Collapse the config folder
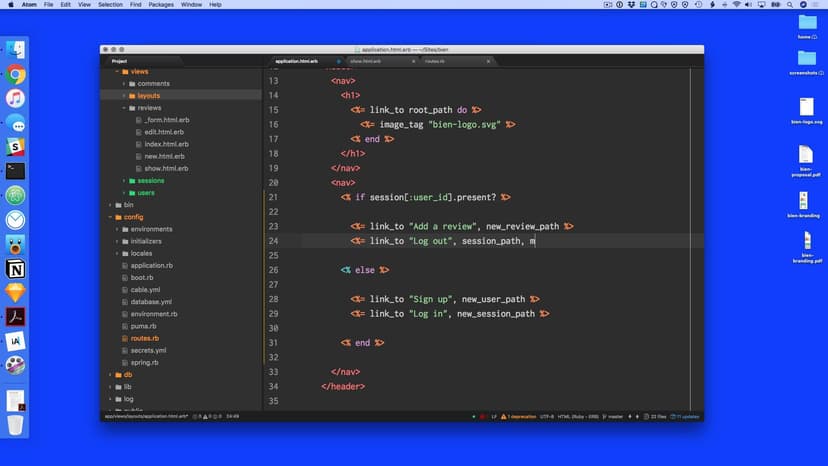 pos(110,217)
